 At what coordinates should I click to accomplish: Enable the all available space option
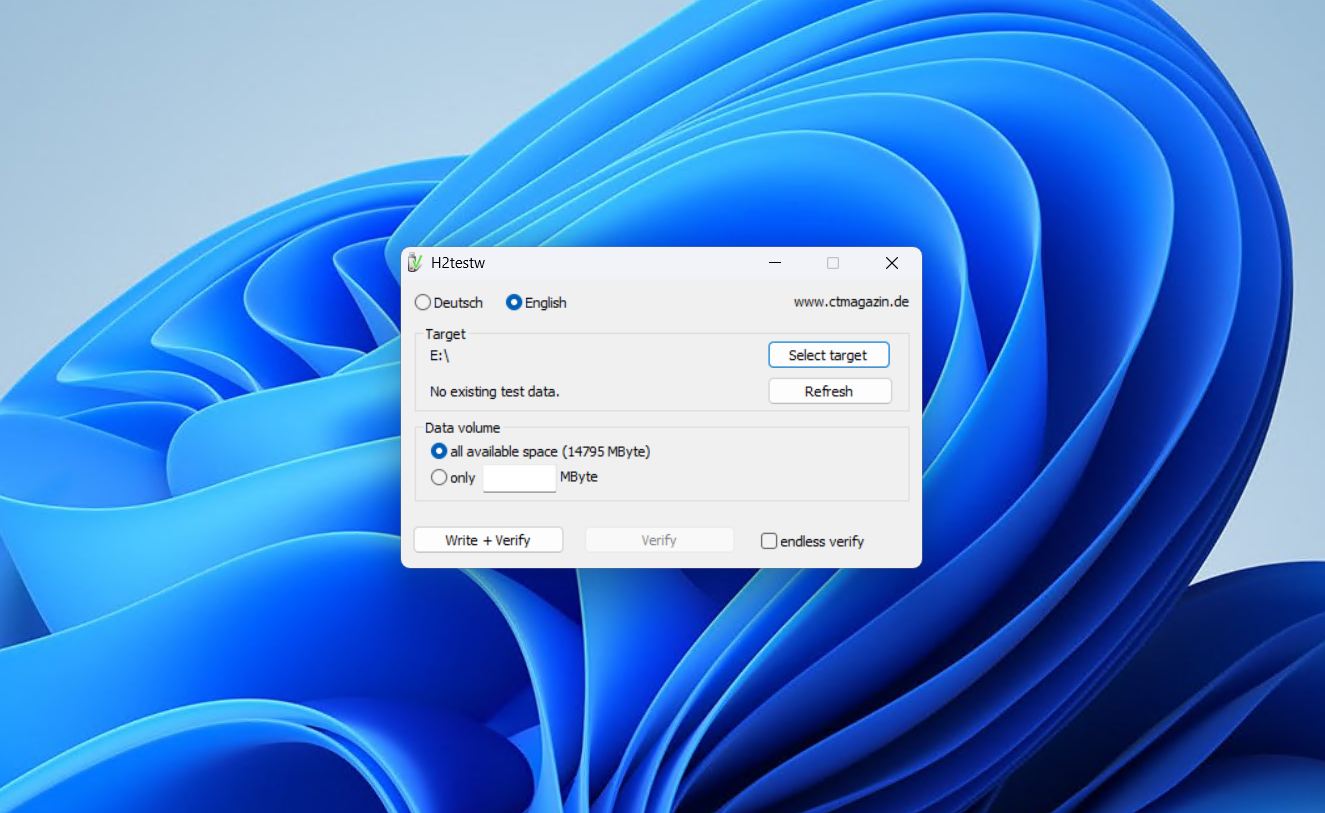pos(437,451)
